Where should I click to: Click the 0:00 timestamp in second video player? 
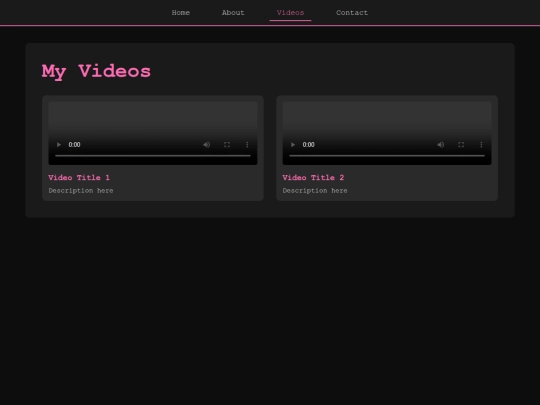309,145
